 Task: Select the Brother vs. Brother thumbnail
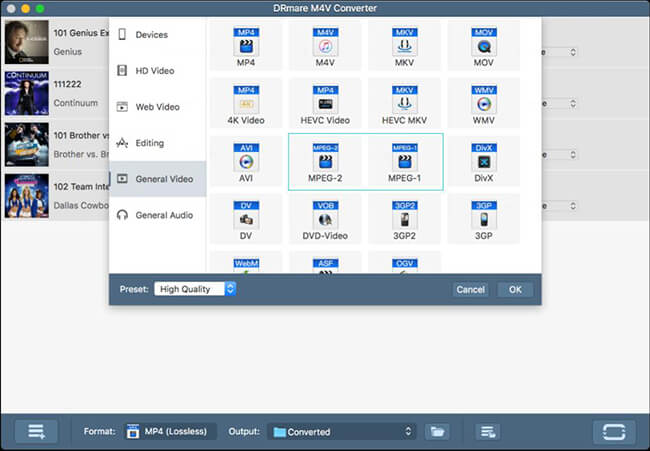click(x=27, y=145)
